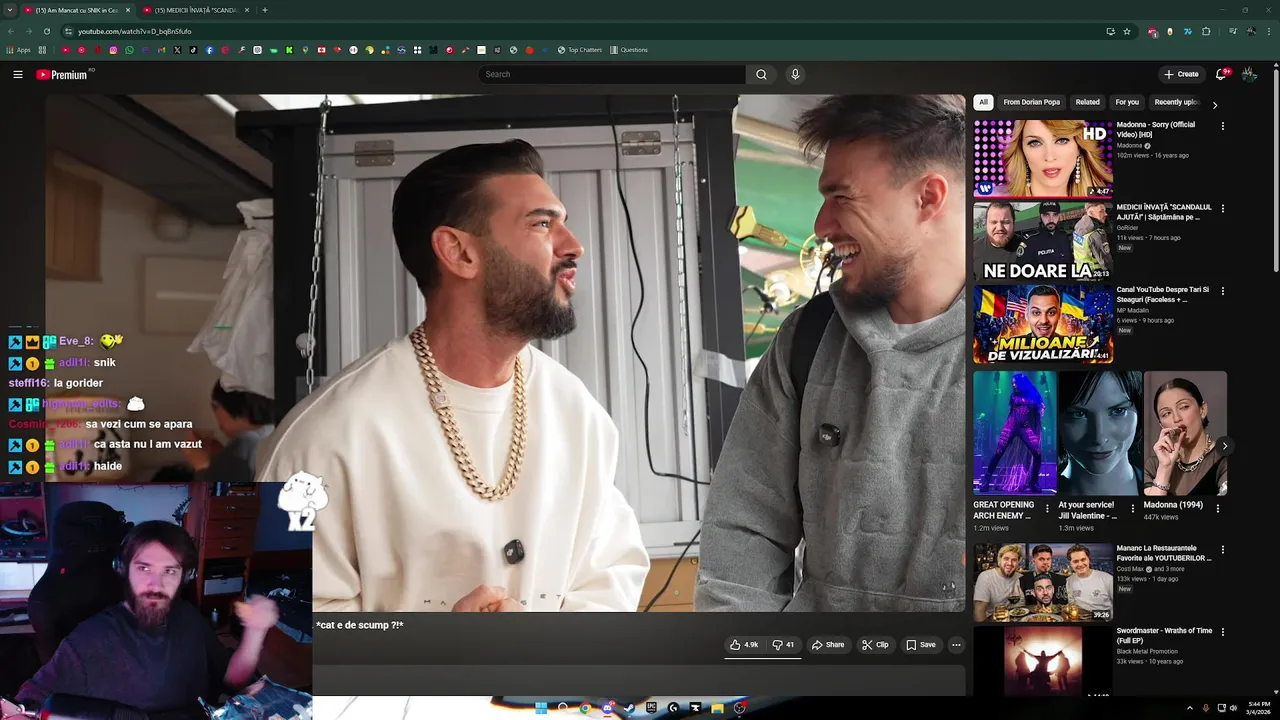Open the Apps bookmarks shortcut
Image resolution: width=1280 pixels, height=720 pixels.
[x=18, y=50]
